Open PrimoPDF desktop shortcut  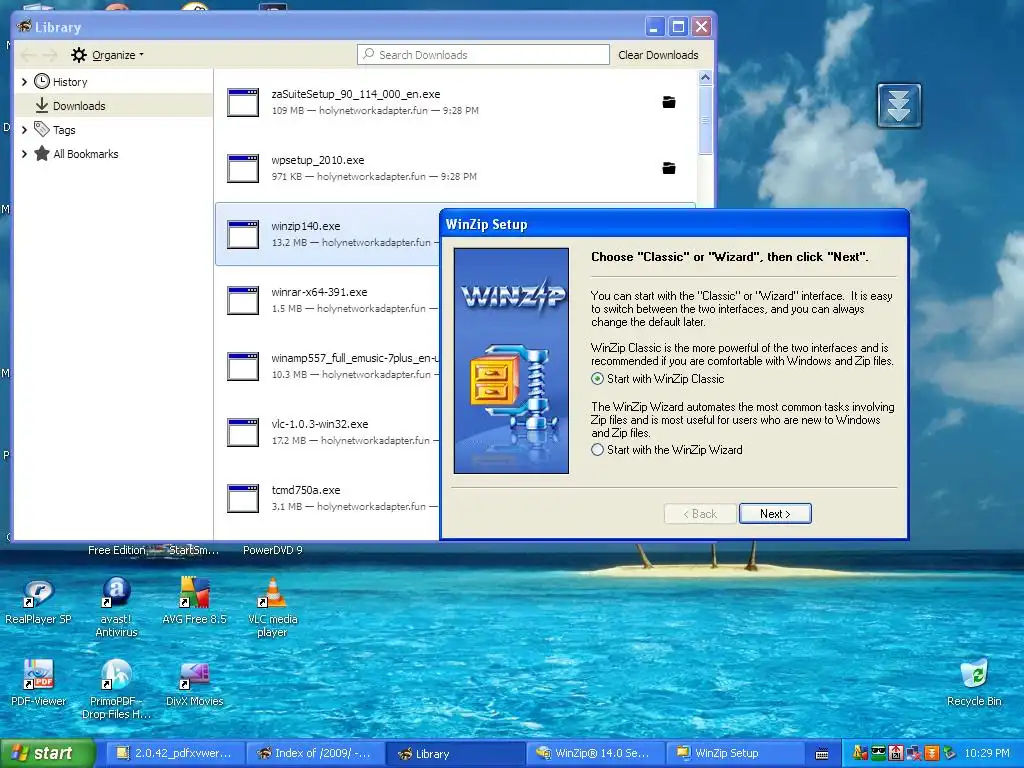[x=116, y=689]
